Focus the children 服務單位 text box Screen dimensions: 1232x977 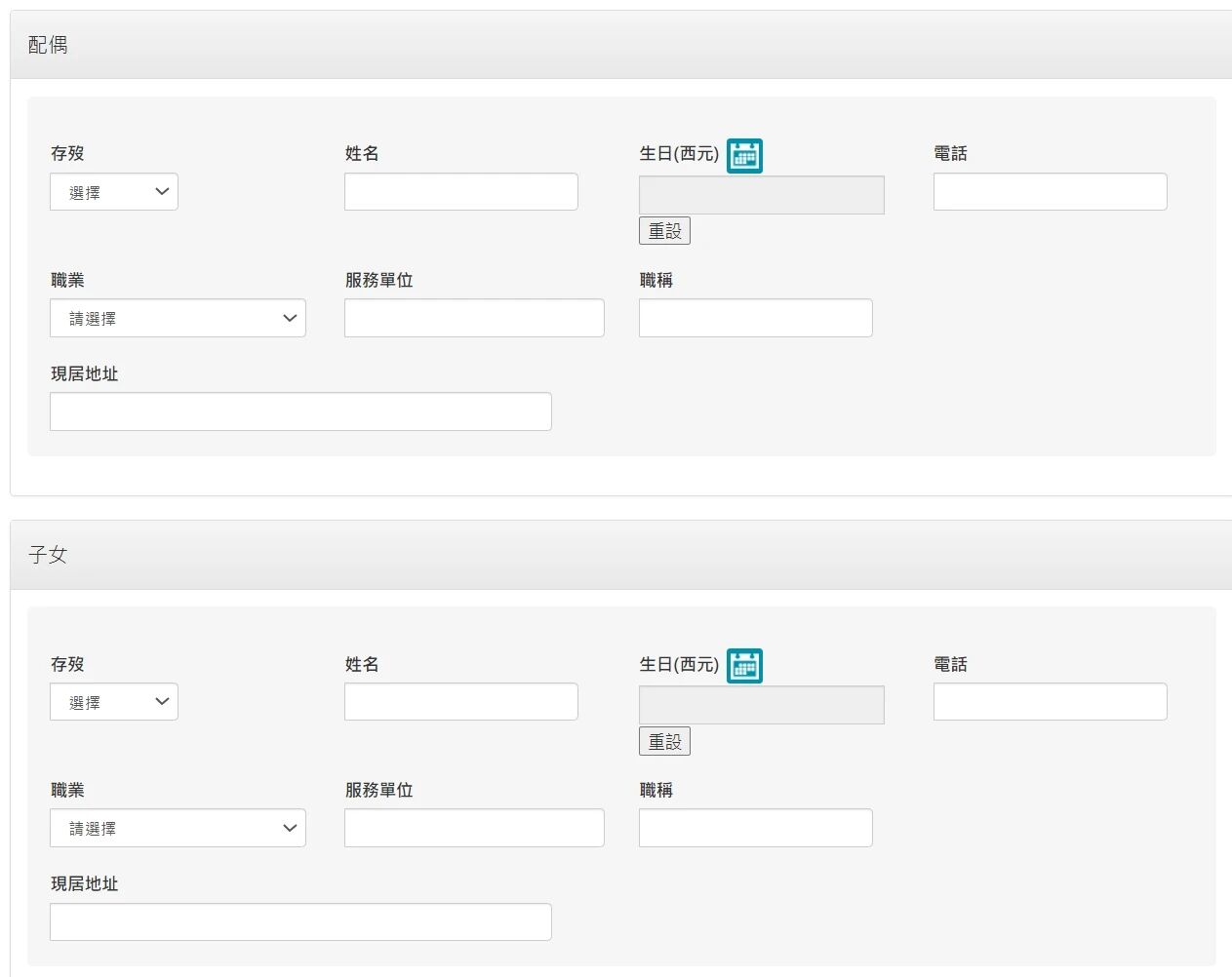(x=474, y=828)
